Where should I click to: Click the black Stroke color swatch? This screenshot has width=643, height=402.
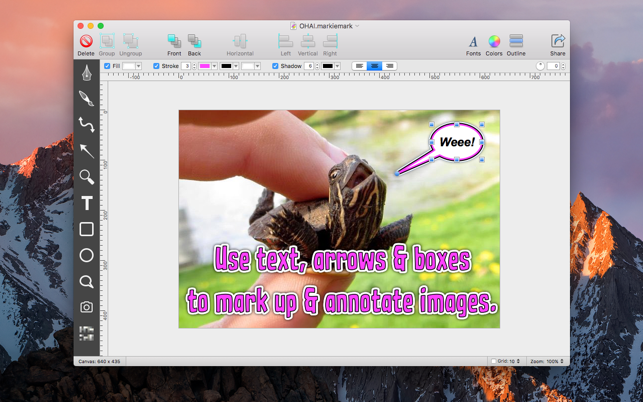226,66
